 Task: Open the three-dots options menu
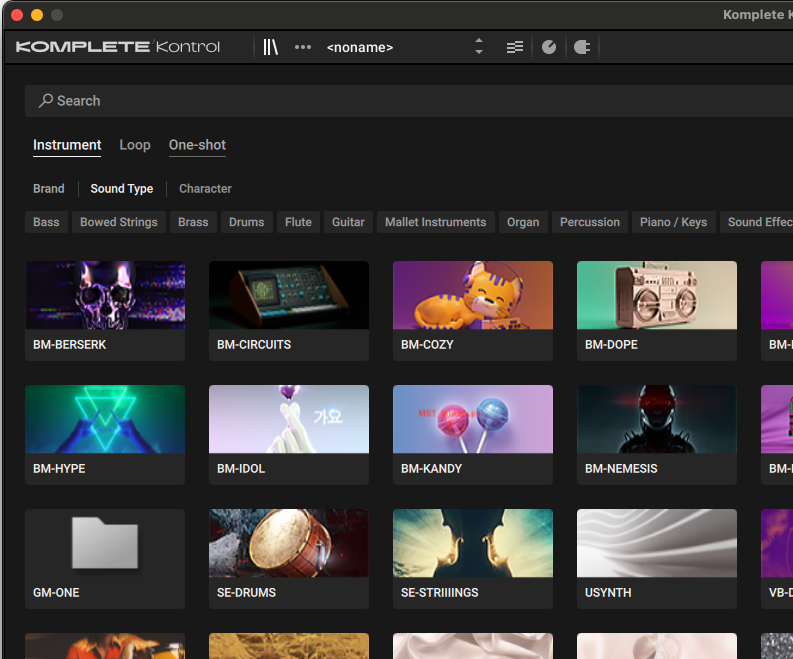[302, 47]
